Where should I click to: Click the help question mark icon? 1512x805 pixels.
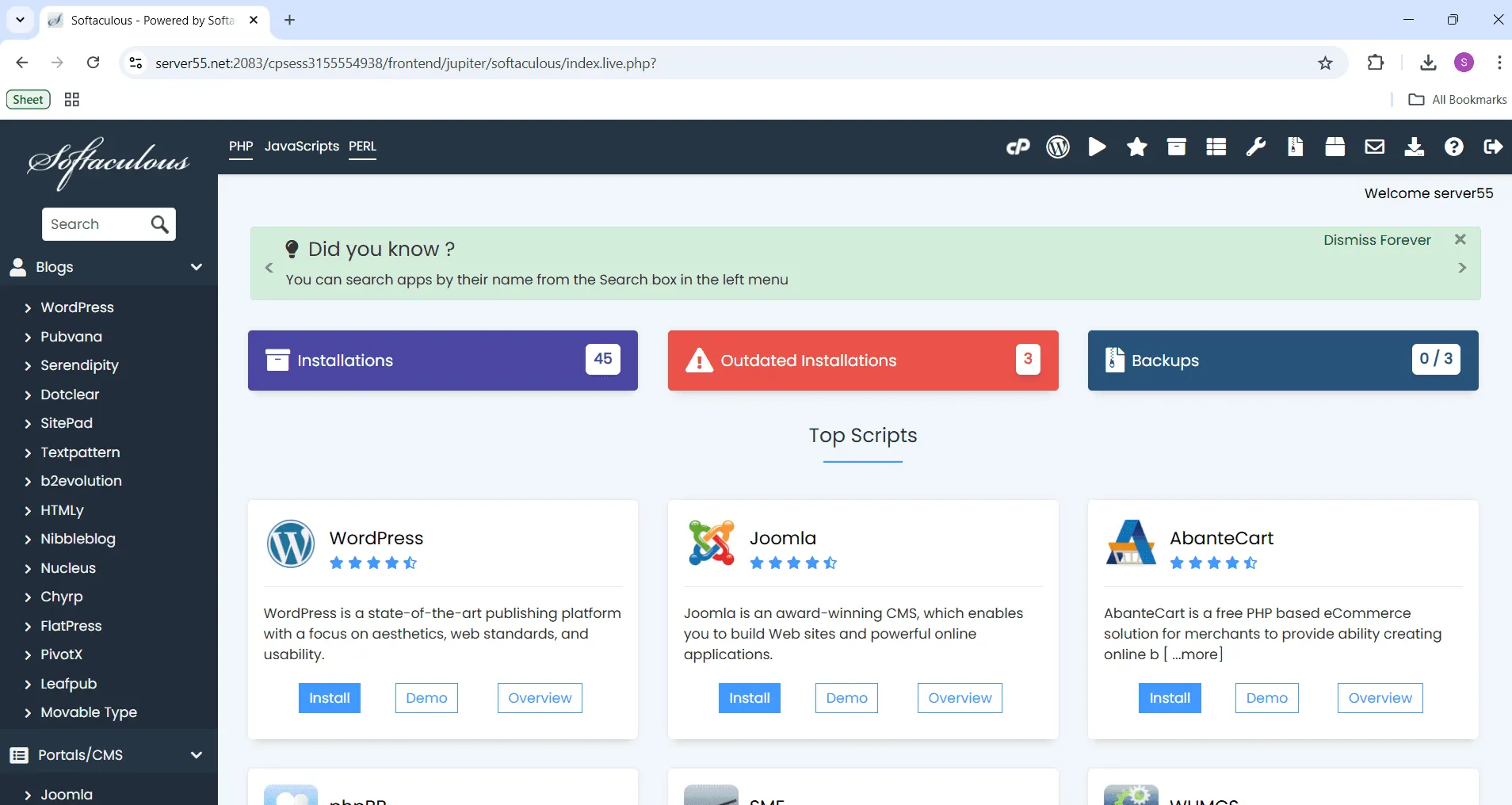1453,147
